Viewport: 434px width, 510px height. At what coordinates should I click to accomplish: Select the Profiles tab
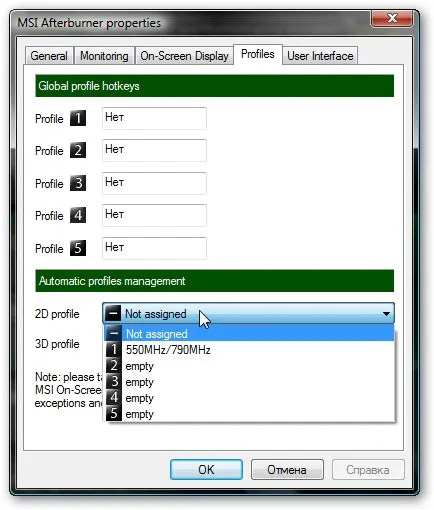(258, 54)
